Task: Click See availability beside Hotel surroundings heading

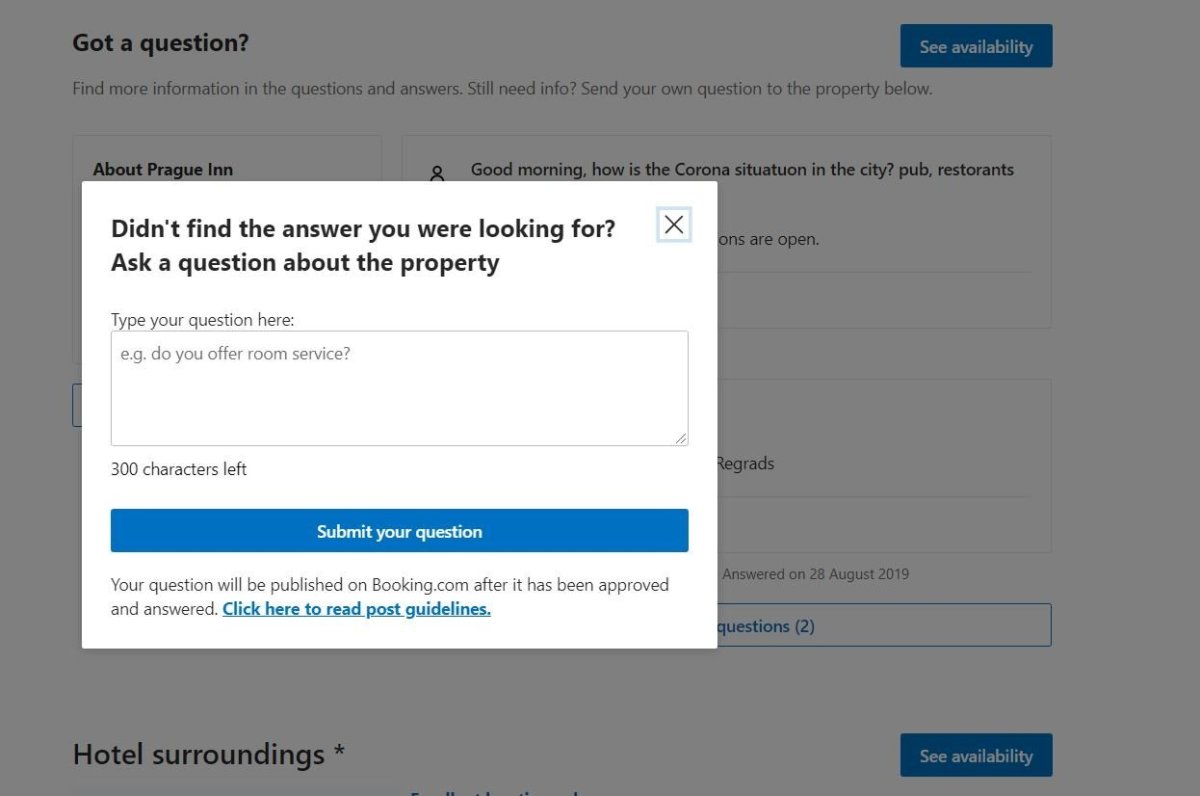Action: point(976,755)
